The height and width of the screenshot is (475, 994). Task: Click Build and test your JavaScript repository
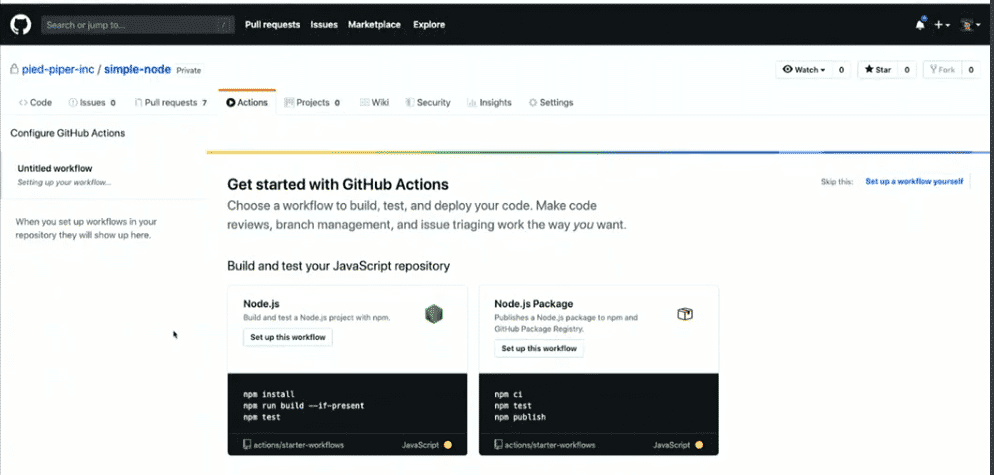tap(339, 266)
